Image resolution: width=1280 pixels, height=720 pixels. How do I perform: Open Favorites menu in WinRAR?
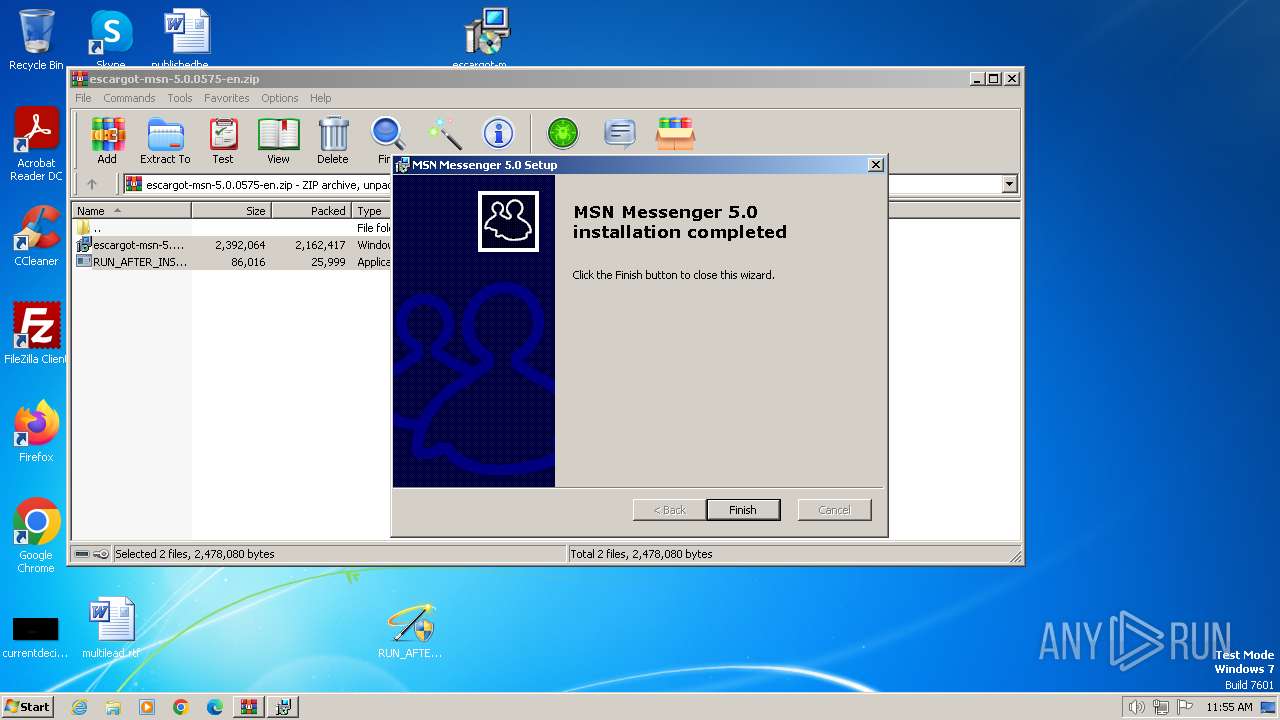[x=227, y=98]
